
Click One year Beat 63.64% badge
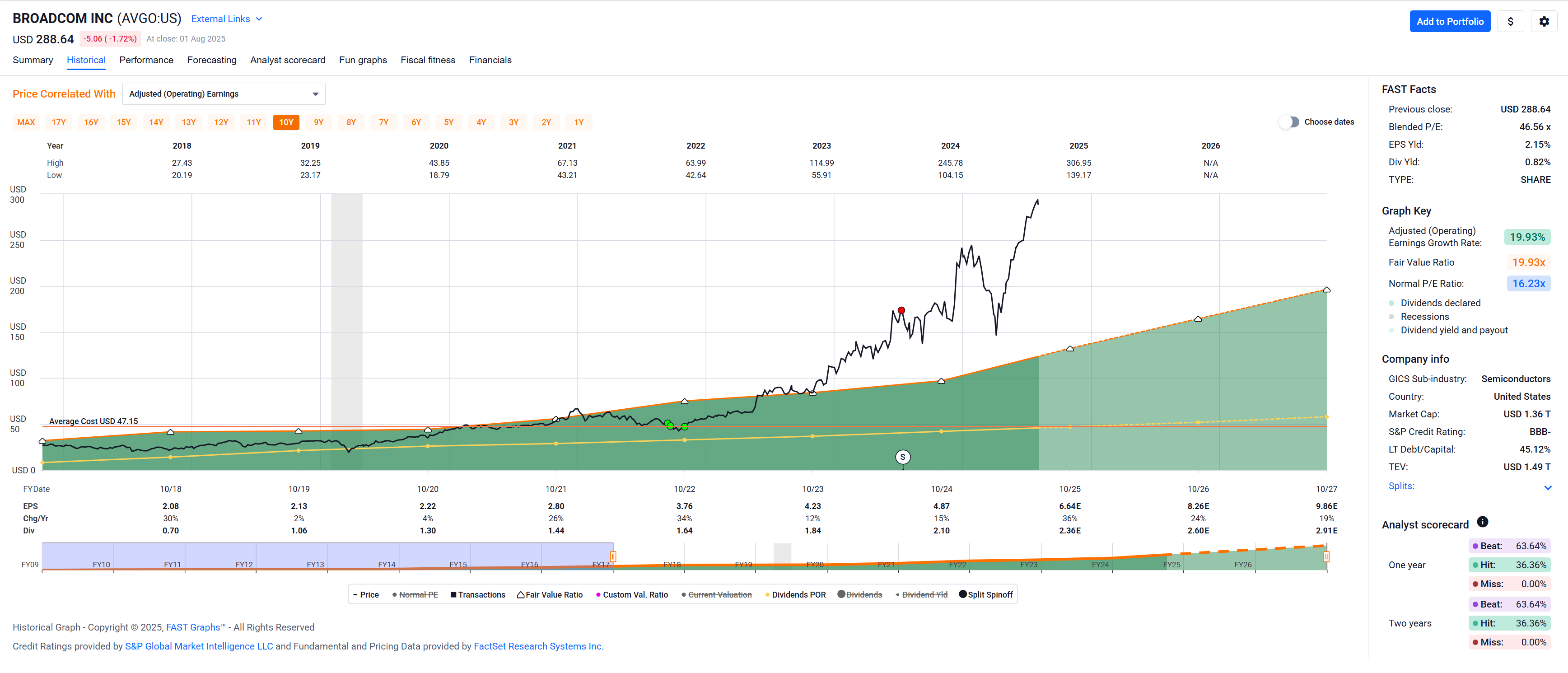tap(1509, 546)
